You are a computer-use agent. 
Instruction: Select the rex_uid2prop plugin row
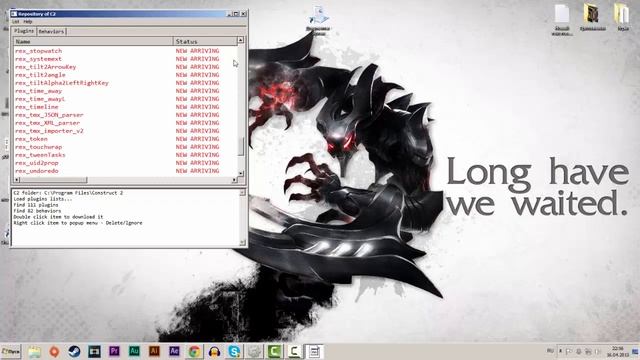(x=125, y=163)
